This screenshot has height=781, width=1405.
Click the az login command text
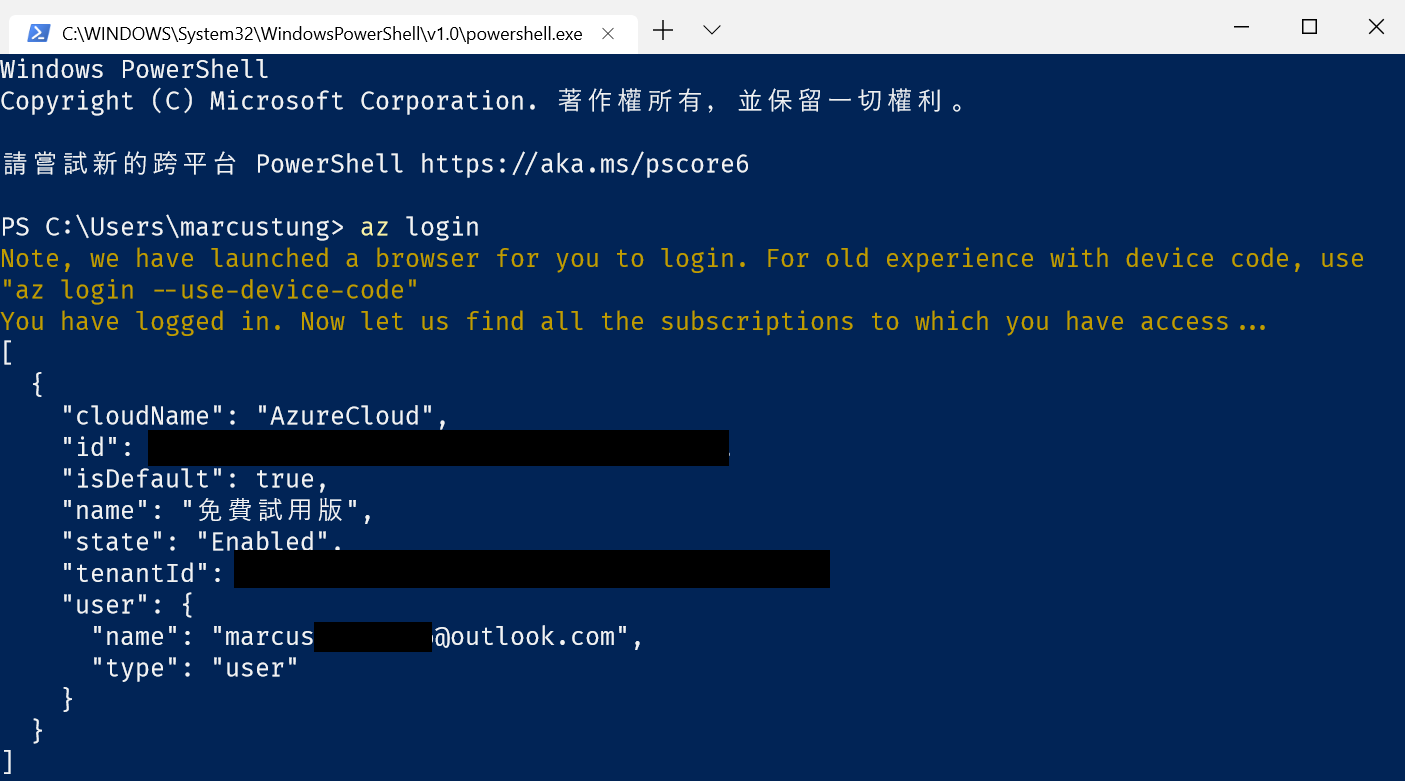click(x=420, y=226)
